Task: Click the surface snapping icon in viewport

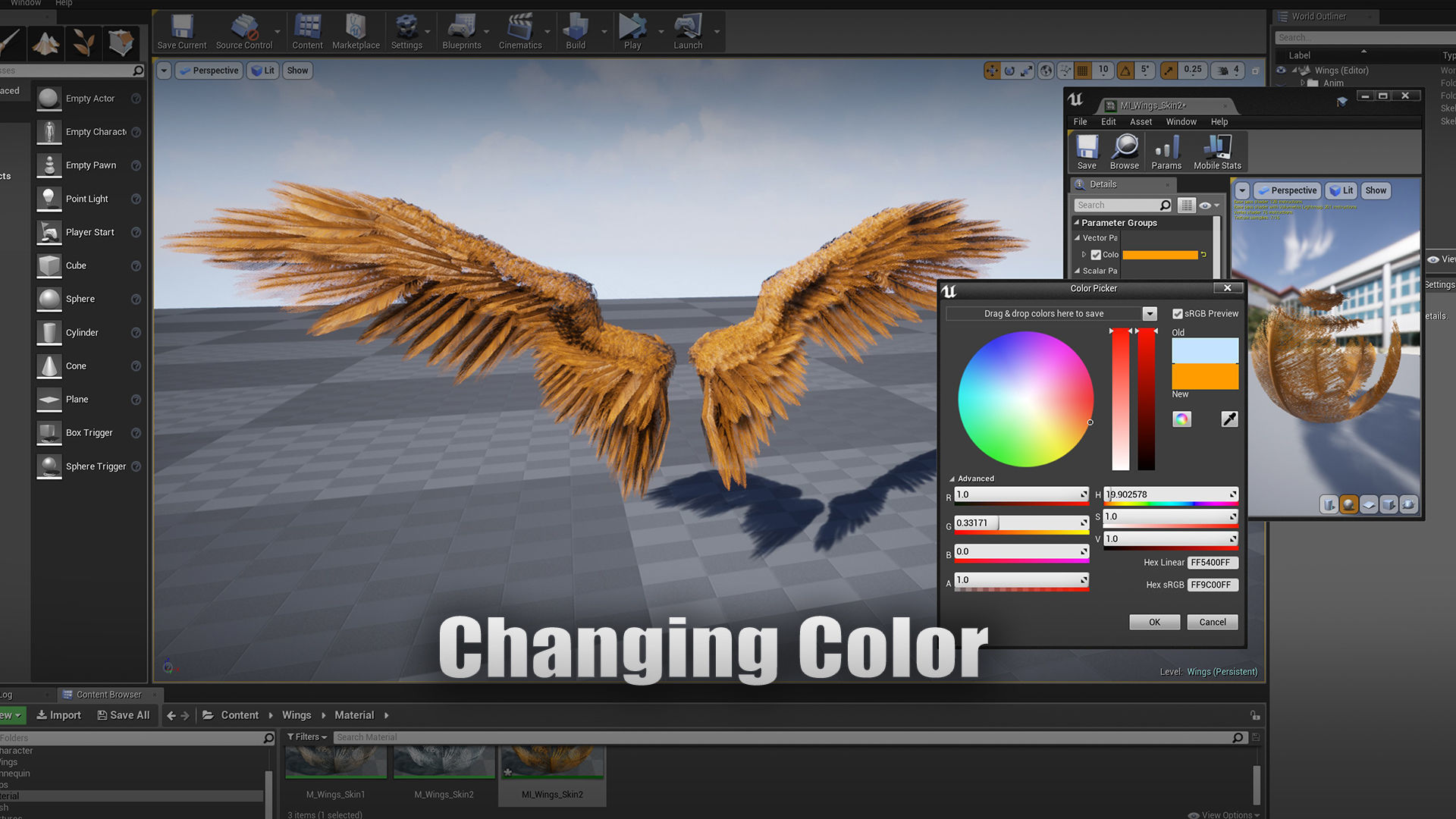Action: pyautogui.click(x=1065, y=71)
